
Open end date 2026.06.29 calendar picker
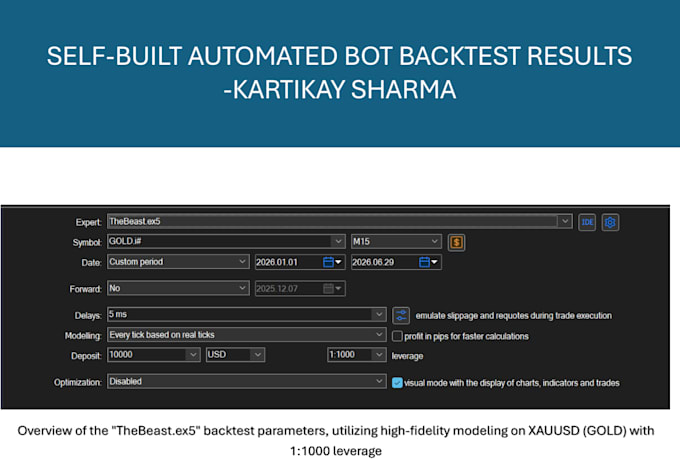[429, 262]
